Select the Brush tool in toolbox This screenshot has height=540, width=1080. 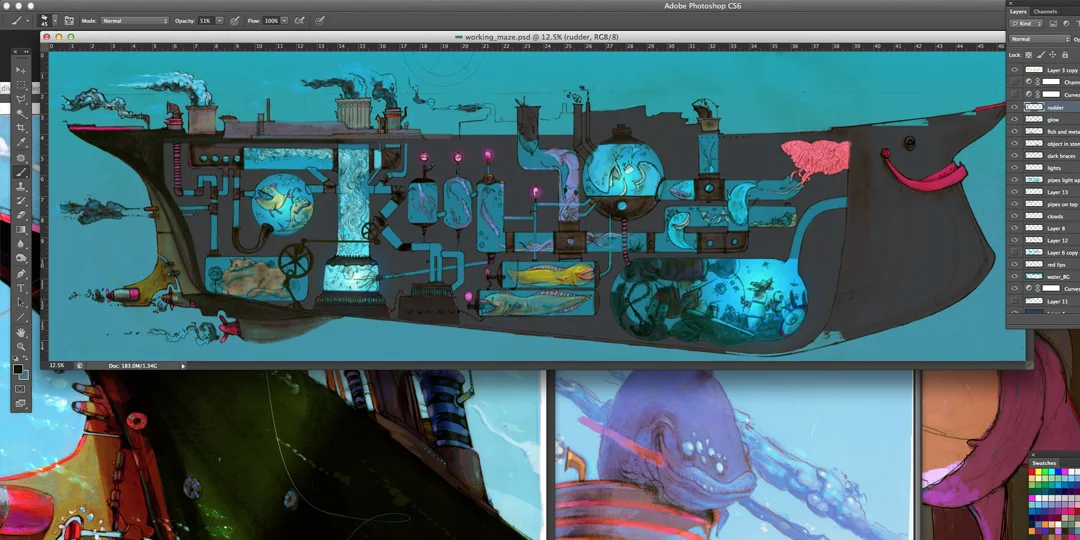point(21,172)
